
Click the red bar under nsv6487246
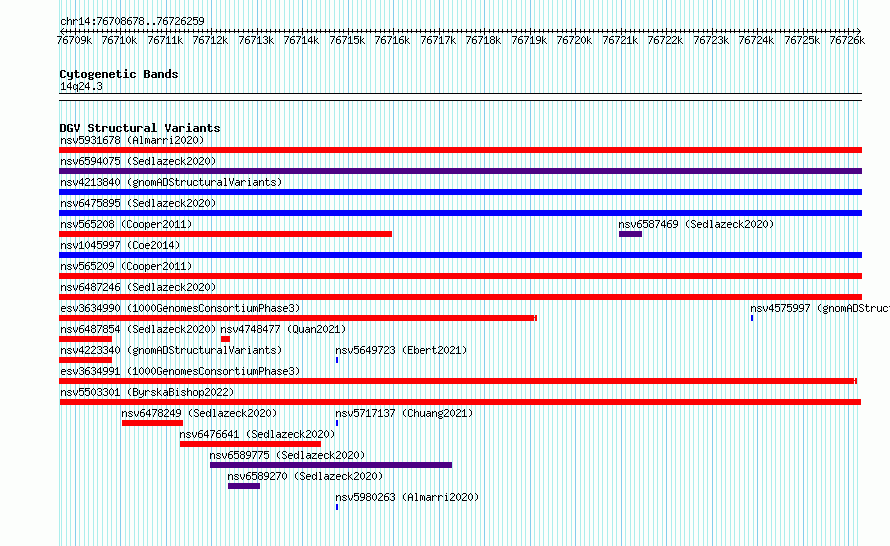tap(460, 297)
